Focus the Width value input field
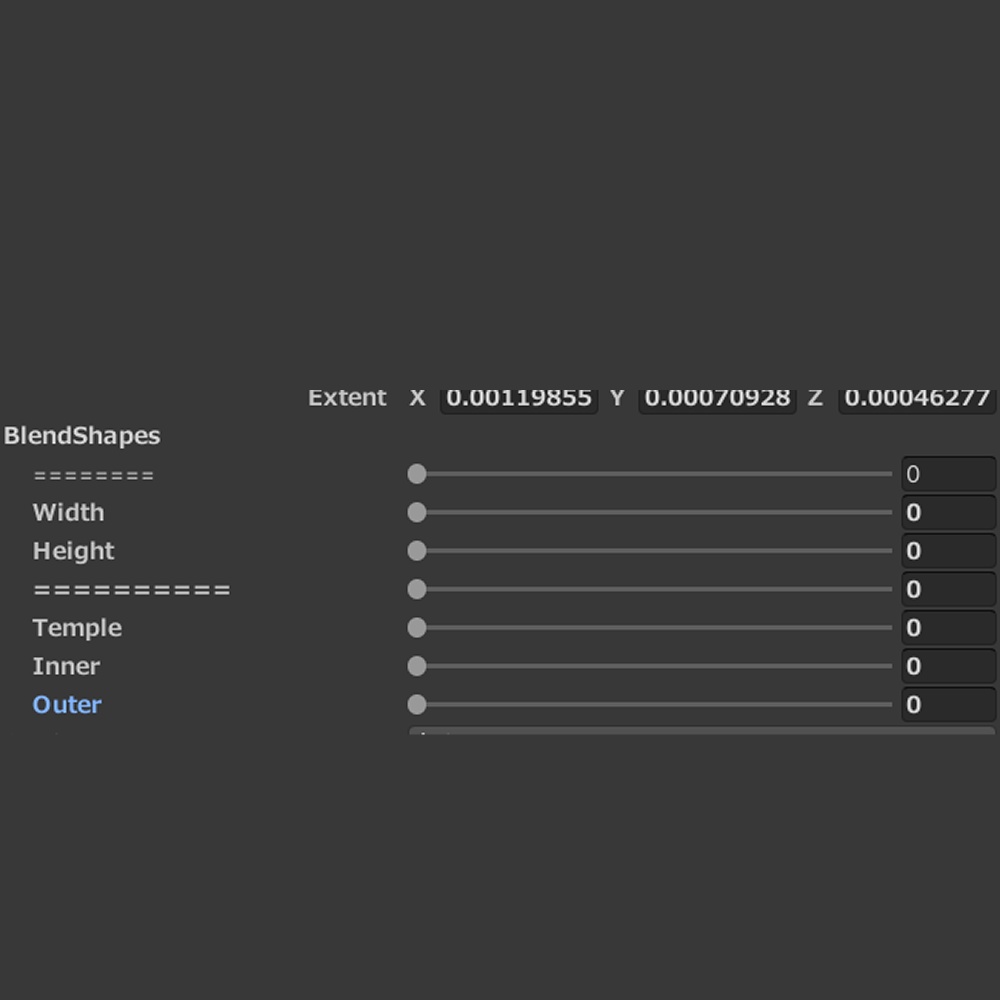Screen dimensions: 1000x1000 (947, 513)
